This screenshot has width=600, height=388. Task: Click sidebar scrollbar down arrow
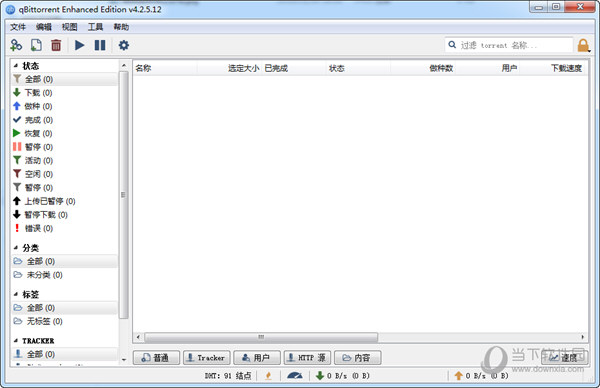(x=124, y=360)
